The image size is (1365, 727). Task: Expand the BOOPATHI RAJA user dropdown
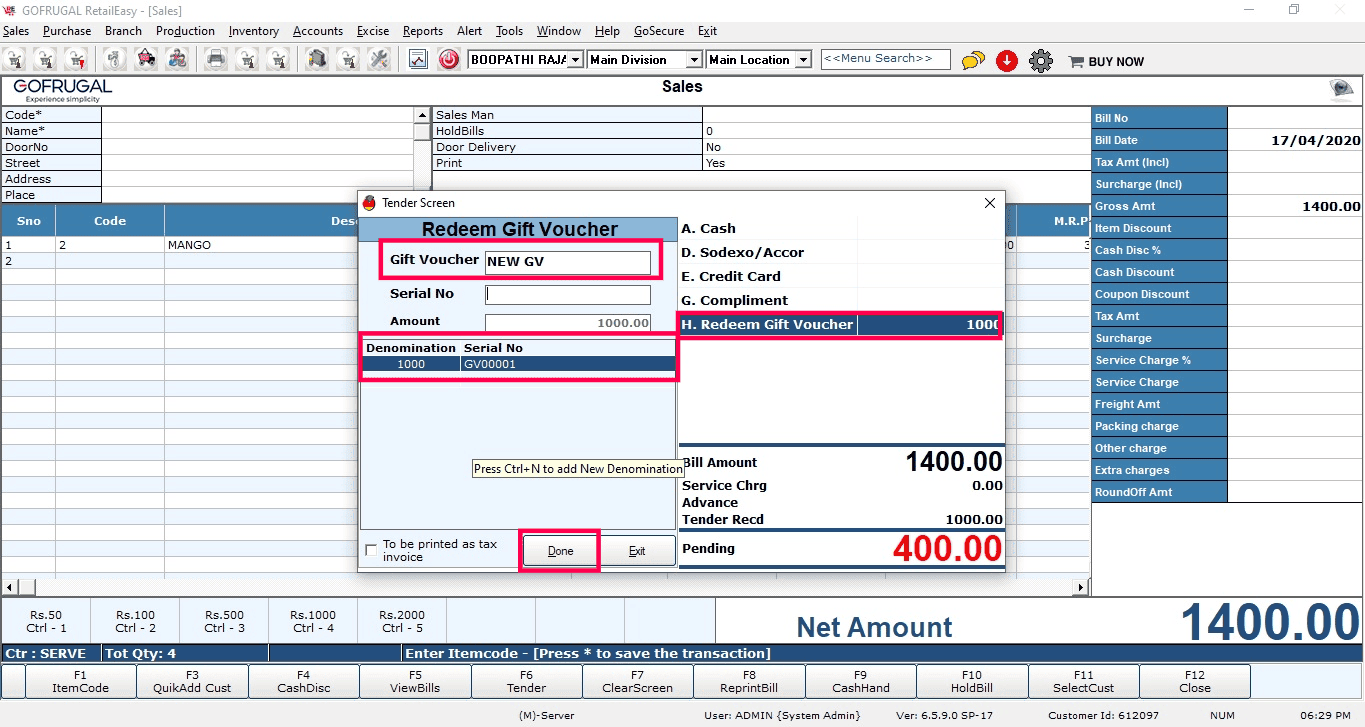(x=575, y=60)
